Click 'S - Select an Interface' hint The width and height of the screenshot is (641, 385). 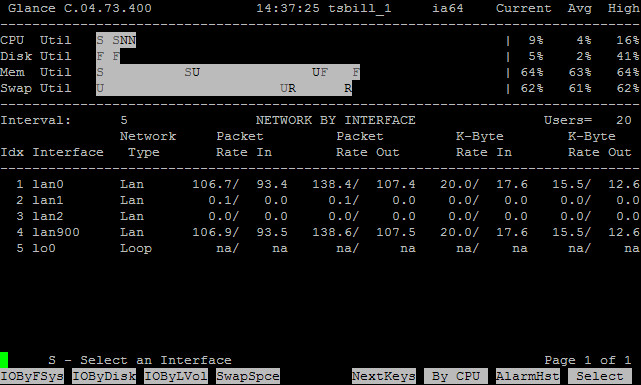tap(140, 360)
